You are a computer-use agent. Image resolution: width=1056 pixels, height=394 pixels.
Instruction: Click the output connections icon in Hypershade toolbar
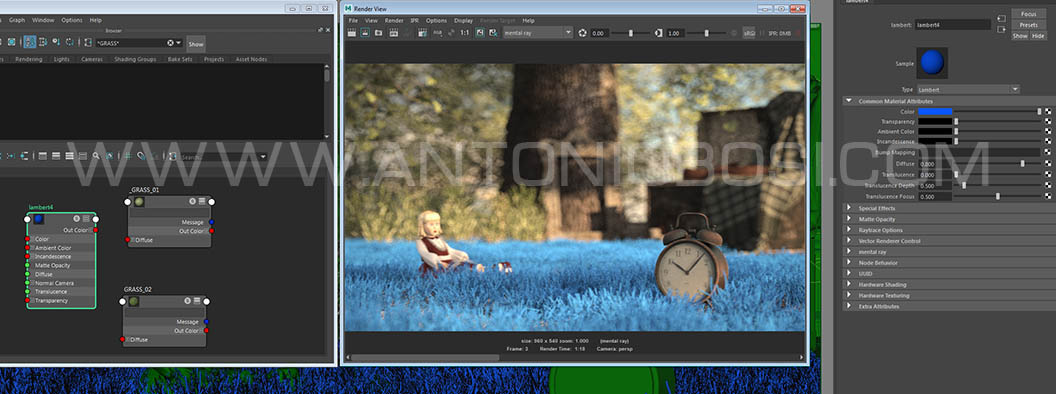[43, 42]
